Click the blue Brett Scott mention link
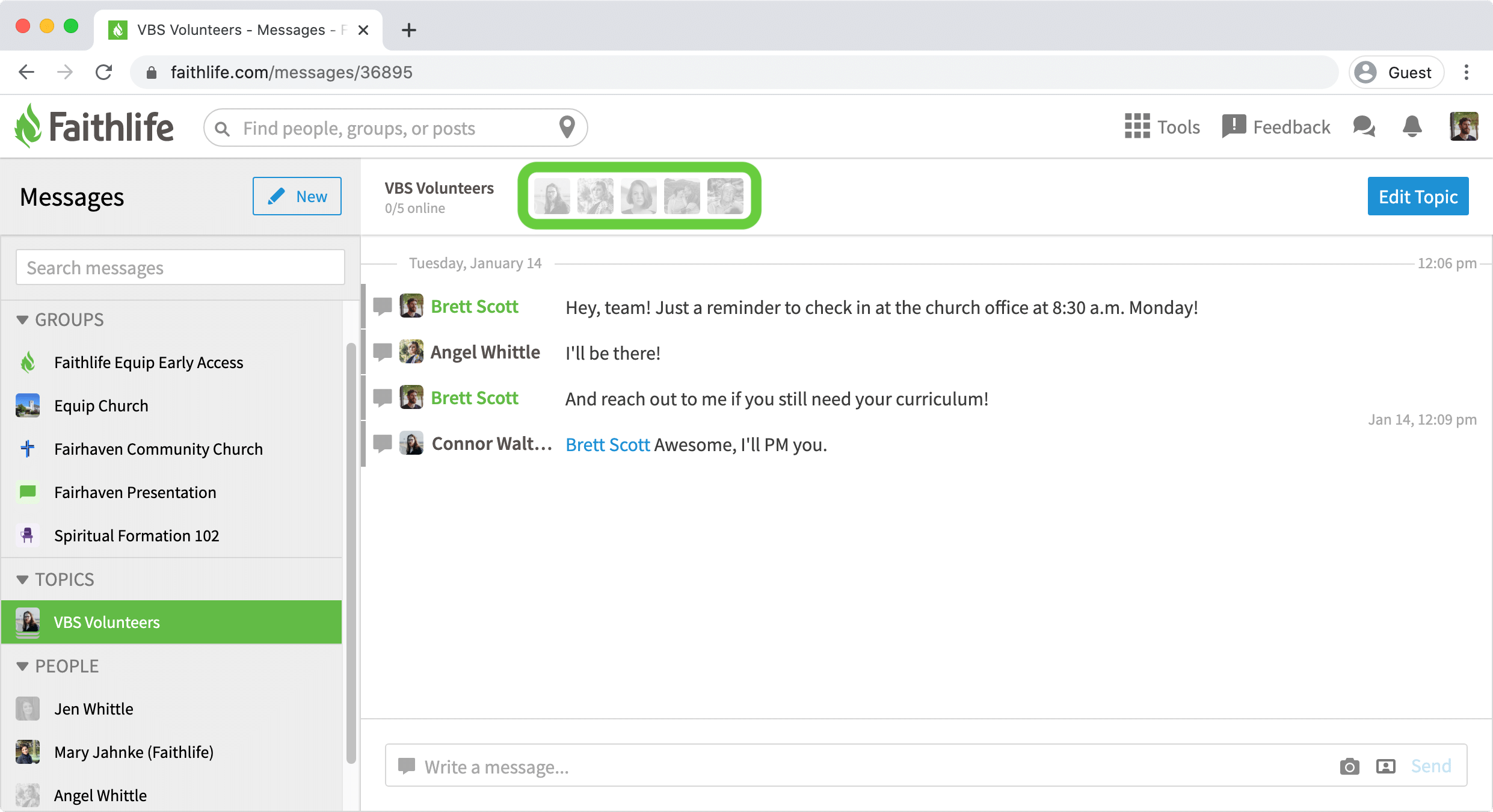 point(608,444)
